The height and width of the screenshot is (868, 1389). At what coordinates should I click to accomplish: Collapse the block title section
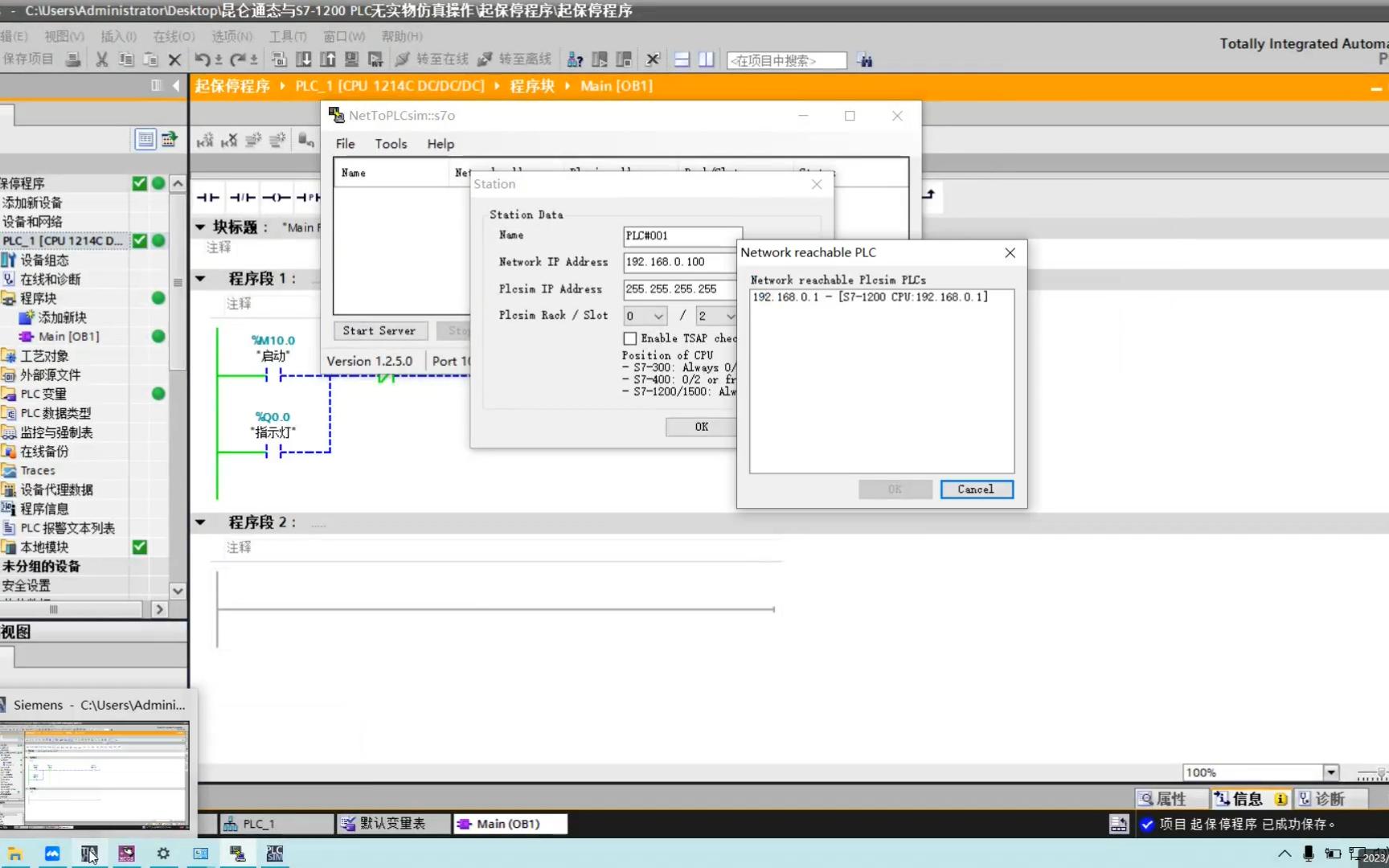(x=200, y=227)
